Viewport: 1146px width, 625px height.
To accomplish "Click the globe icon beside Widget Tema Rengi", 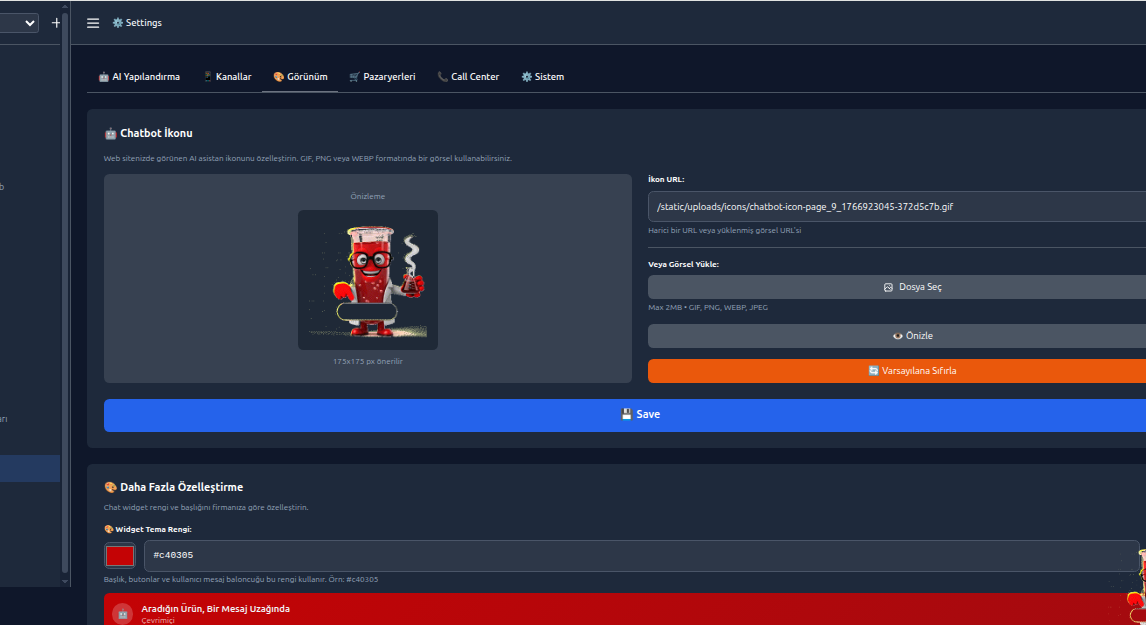I will point(108,529).
